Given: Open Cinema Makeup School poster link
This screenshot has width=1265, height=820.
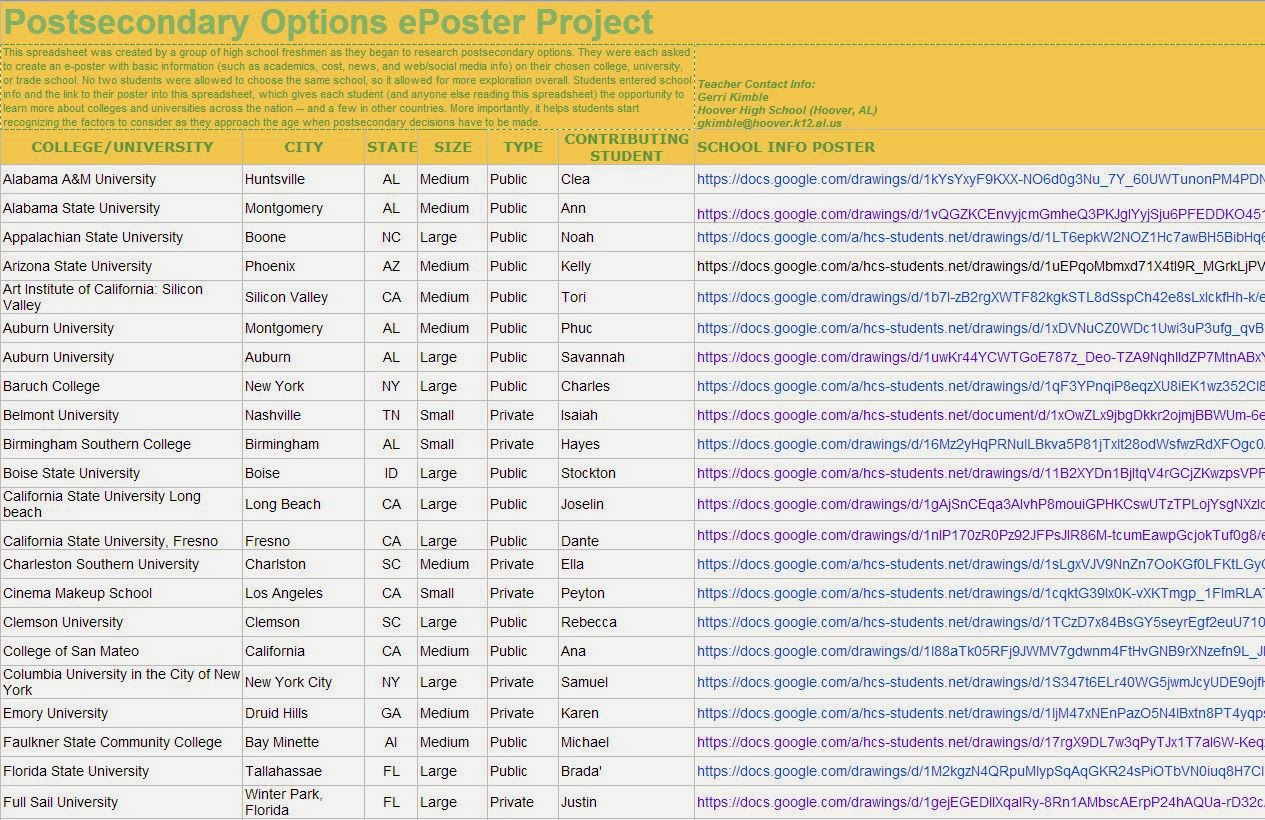Looking at the screenshot, I should (x=980, y=593).
